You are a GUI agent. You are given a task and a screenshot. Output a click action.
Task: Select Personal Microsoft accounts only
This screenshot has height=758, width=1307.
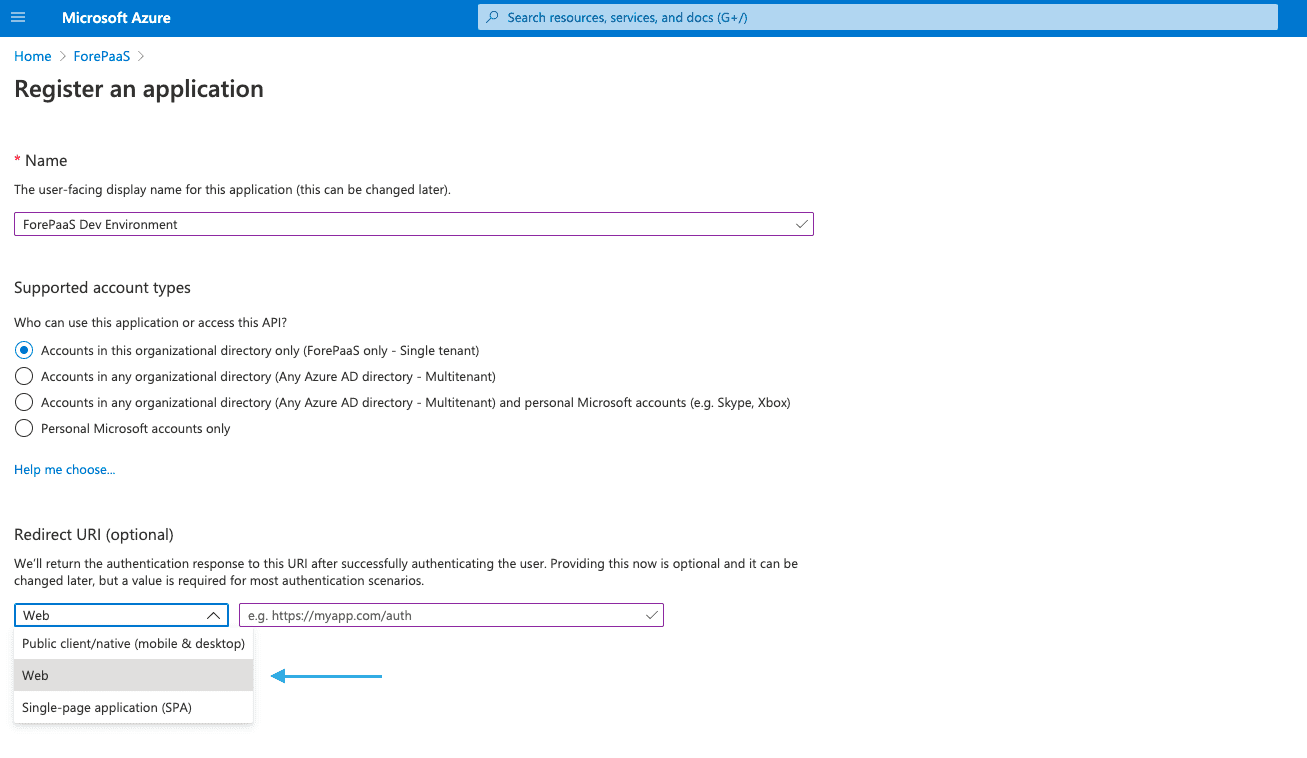[x=24, y=428]
